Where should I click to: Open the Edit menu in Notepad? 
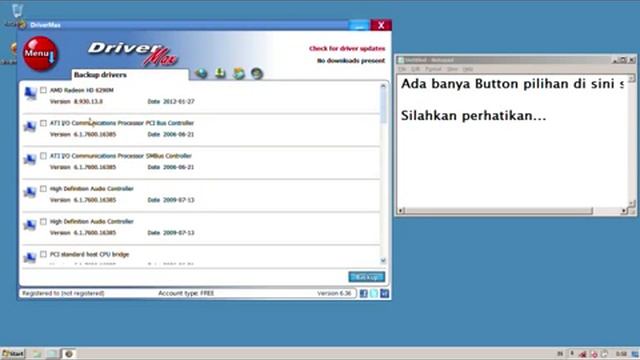[x=415, y=69]
